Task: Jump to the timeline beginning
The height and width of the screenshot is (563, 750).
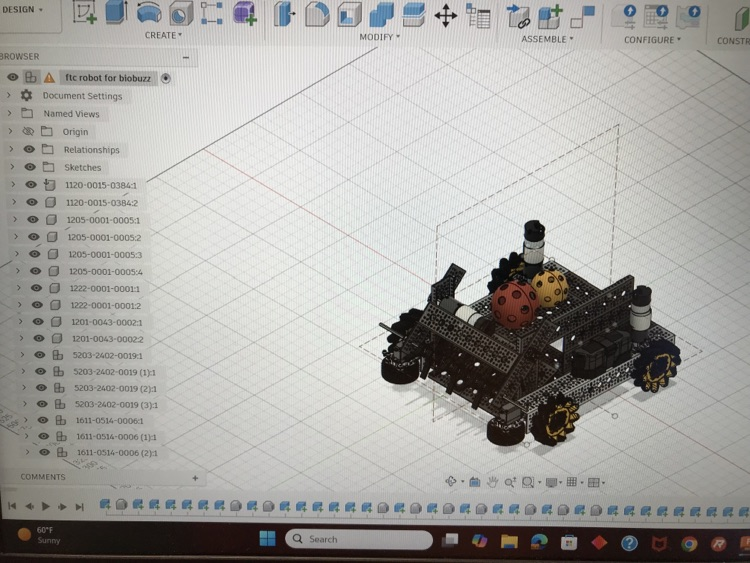Action: click(12, 506)
